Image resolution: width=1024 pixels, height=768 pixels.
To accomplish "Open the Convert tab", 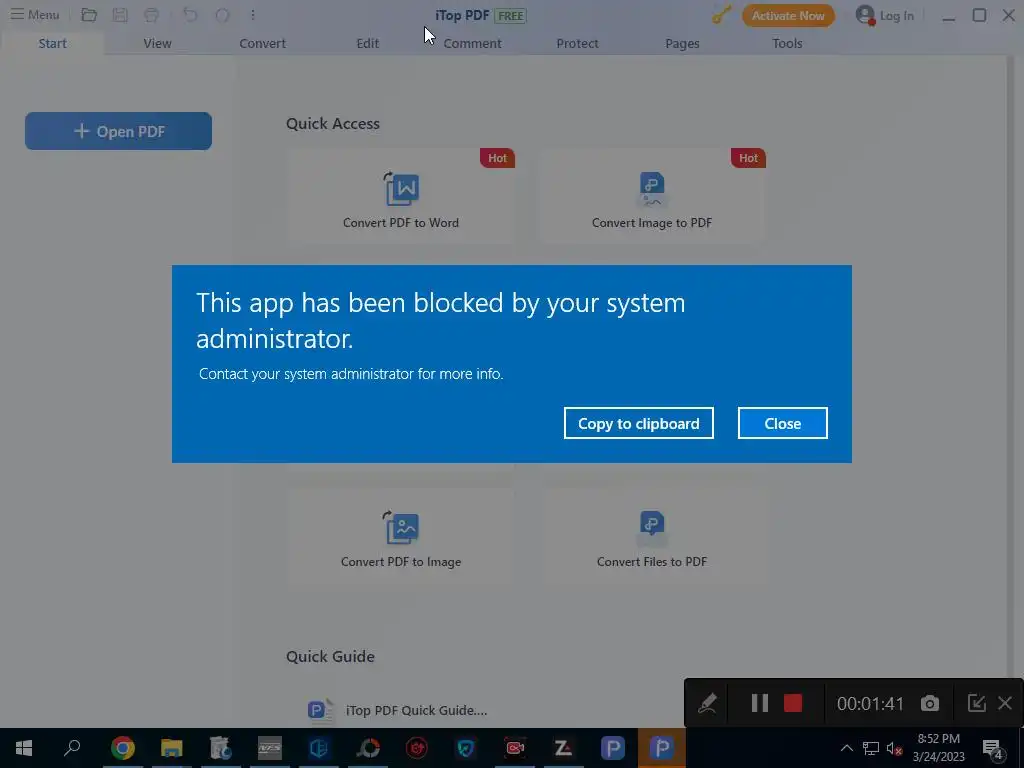I will tap(263, 43).
